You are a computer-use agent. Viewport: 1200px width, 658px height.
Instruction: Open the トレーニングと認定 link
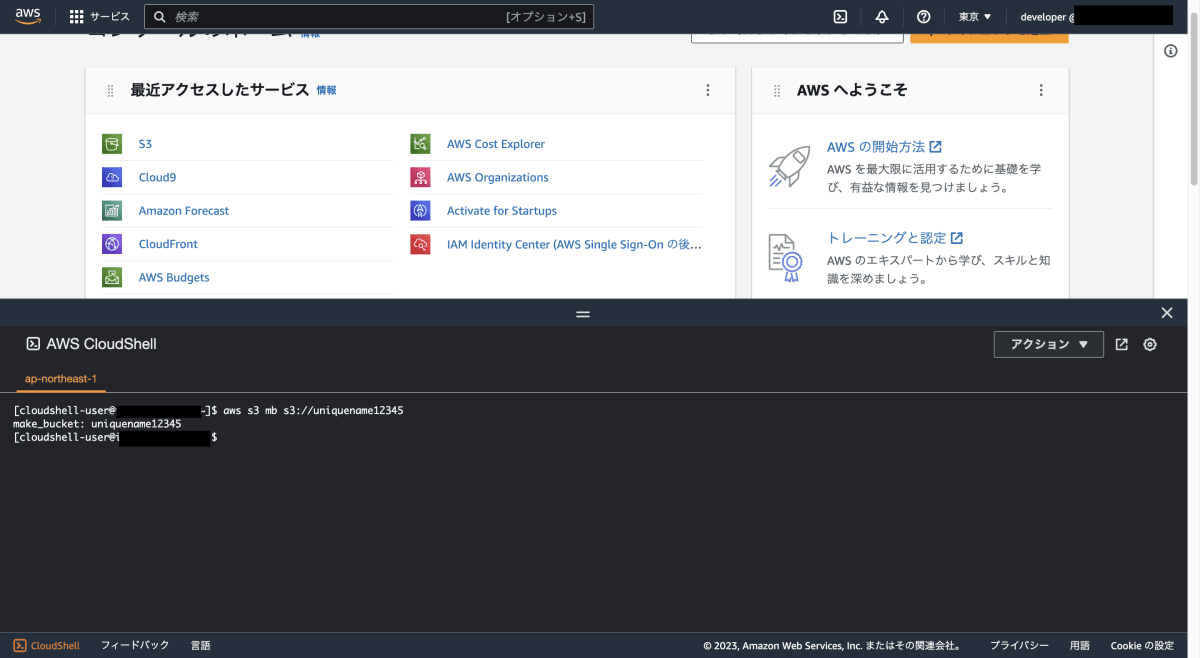895,238
